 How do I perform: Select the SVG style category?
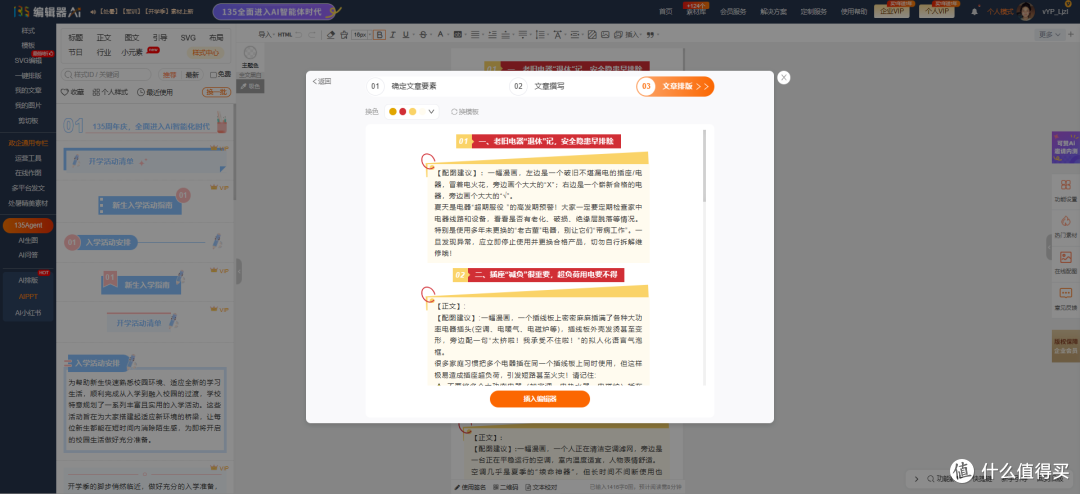188,38
